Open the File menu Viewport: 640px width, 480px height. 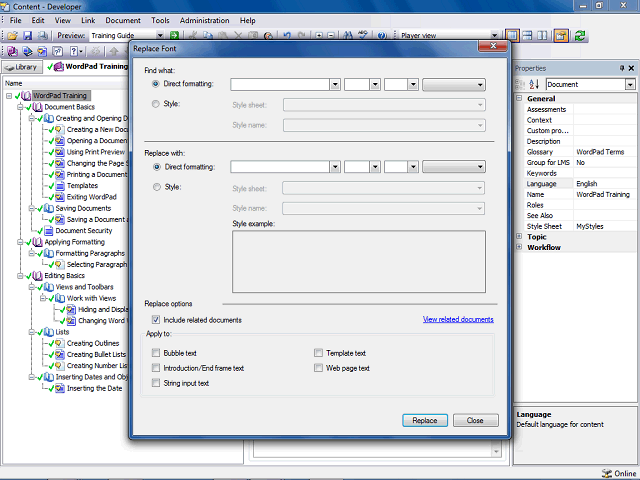(16, 20)
